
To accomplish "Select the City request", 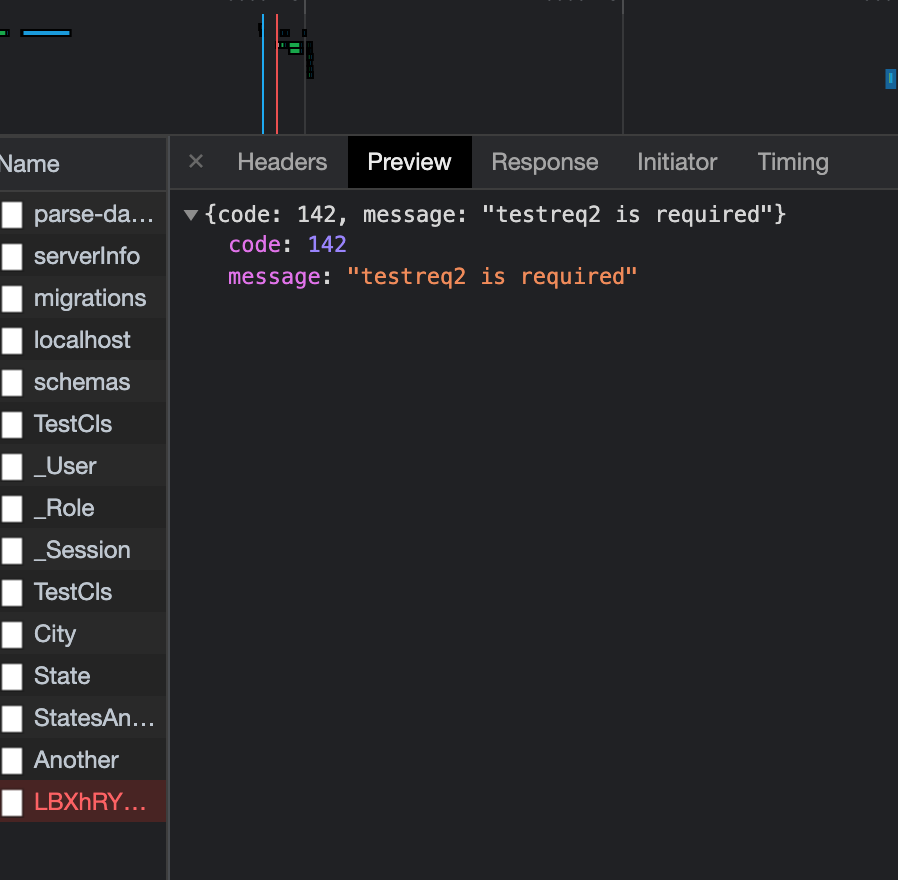I will pos(83,634).
